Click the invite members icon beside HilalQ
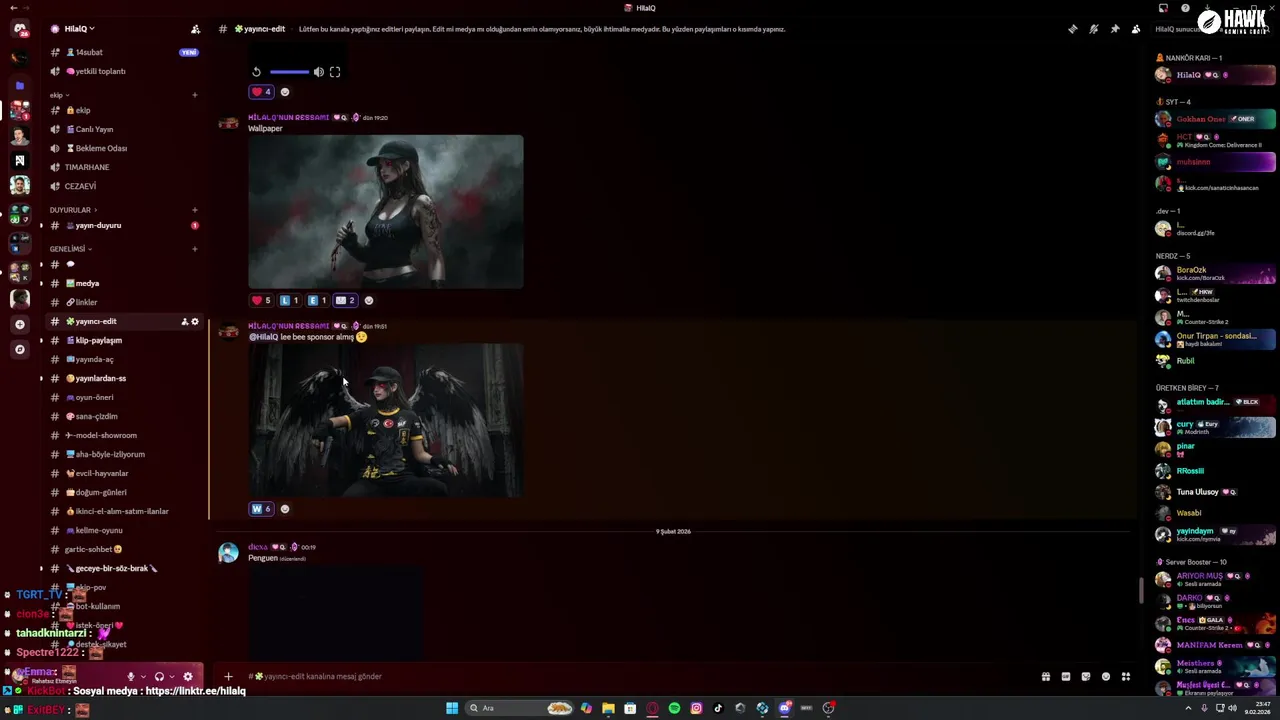1280x720 pixels. point(195,29)
